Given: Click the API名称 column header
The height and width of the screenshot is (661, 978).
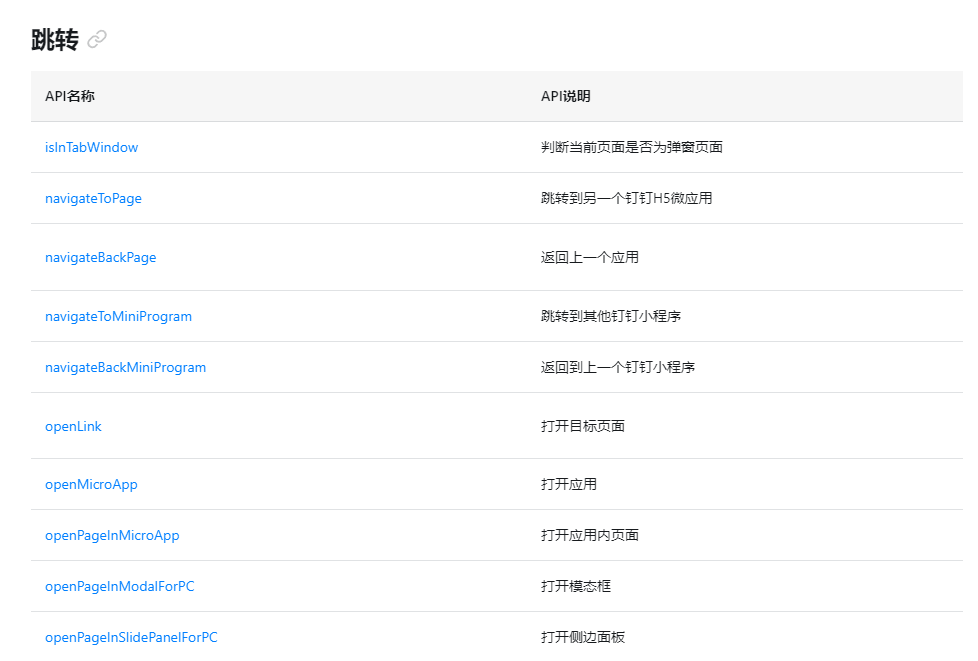Looking at the screenshot, I should coord(70,96).
